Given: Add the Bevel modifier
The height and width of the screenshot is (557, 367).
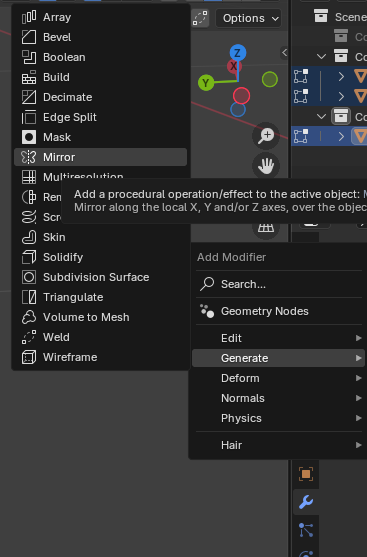Looking at the screenshot, I should [100, 37].
